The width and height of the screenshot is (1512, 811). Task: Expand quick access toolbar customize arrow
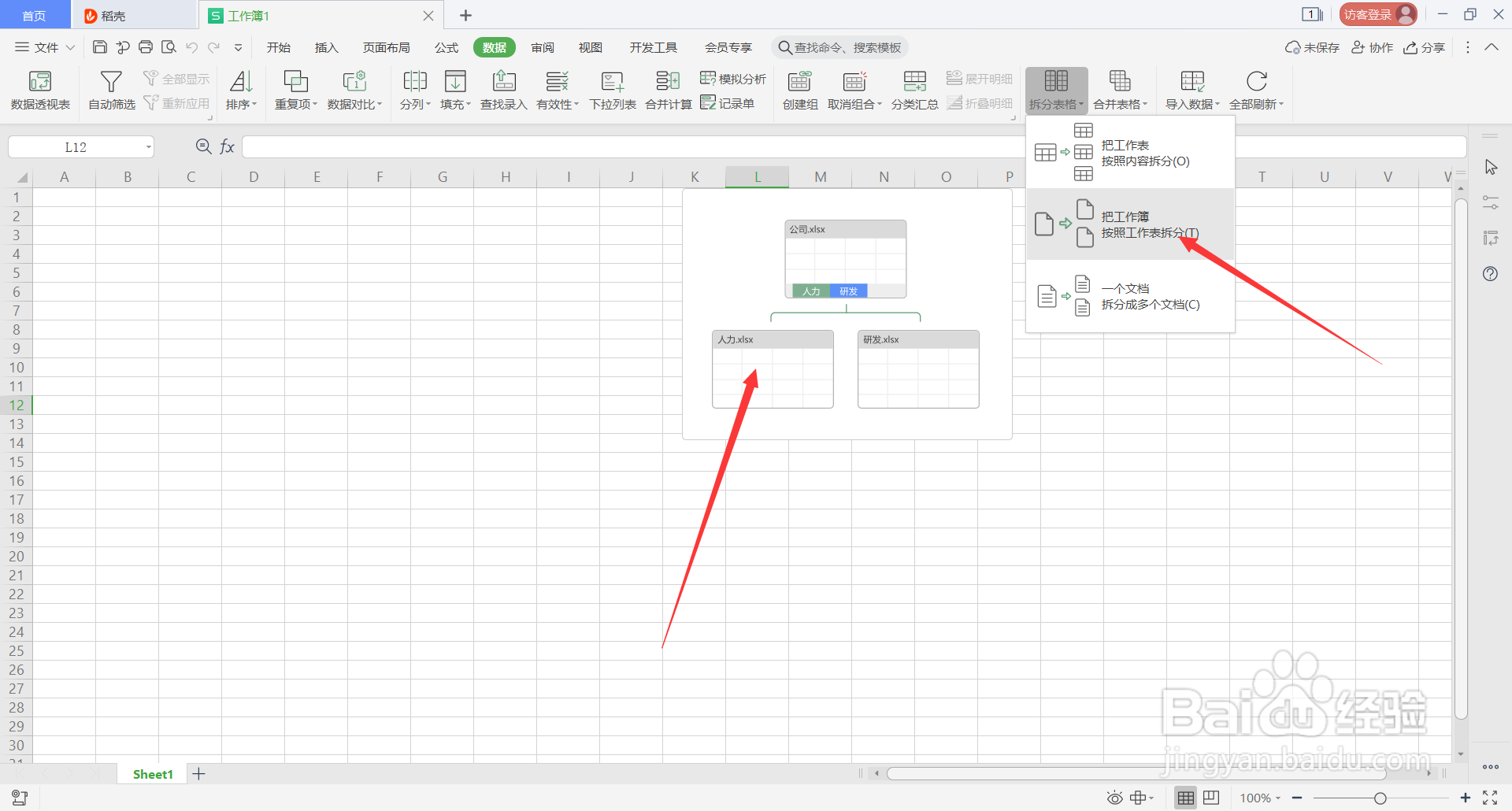(238, 47)
